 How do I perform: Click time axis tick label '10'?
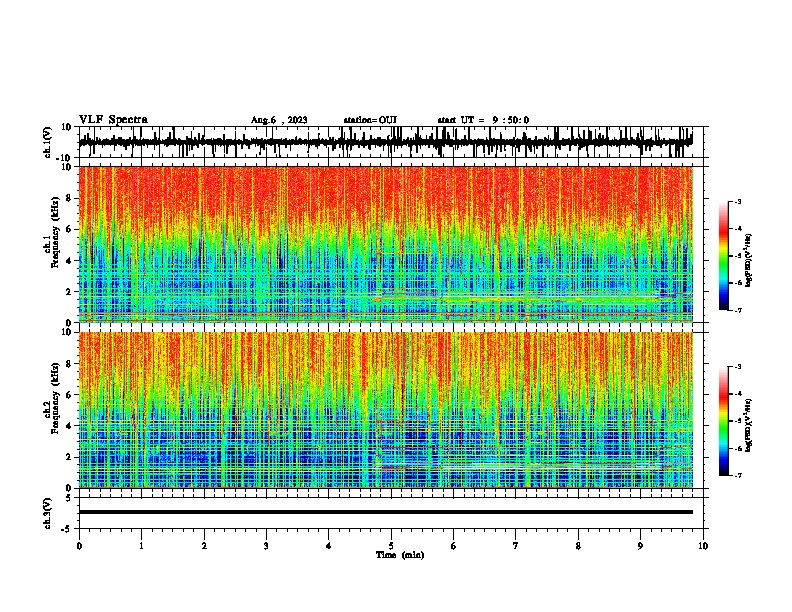[703, 546]
